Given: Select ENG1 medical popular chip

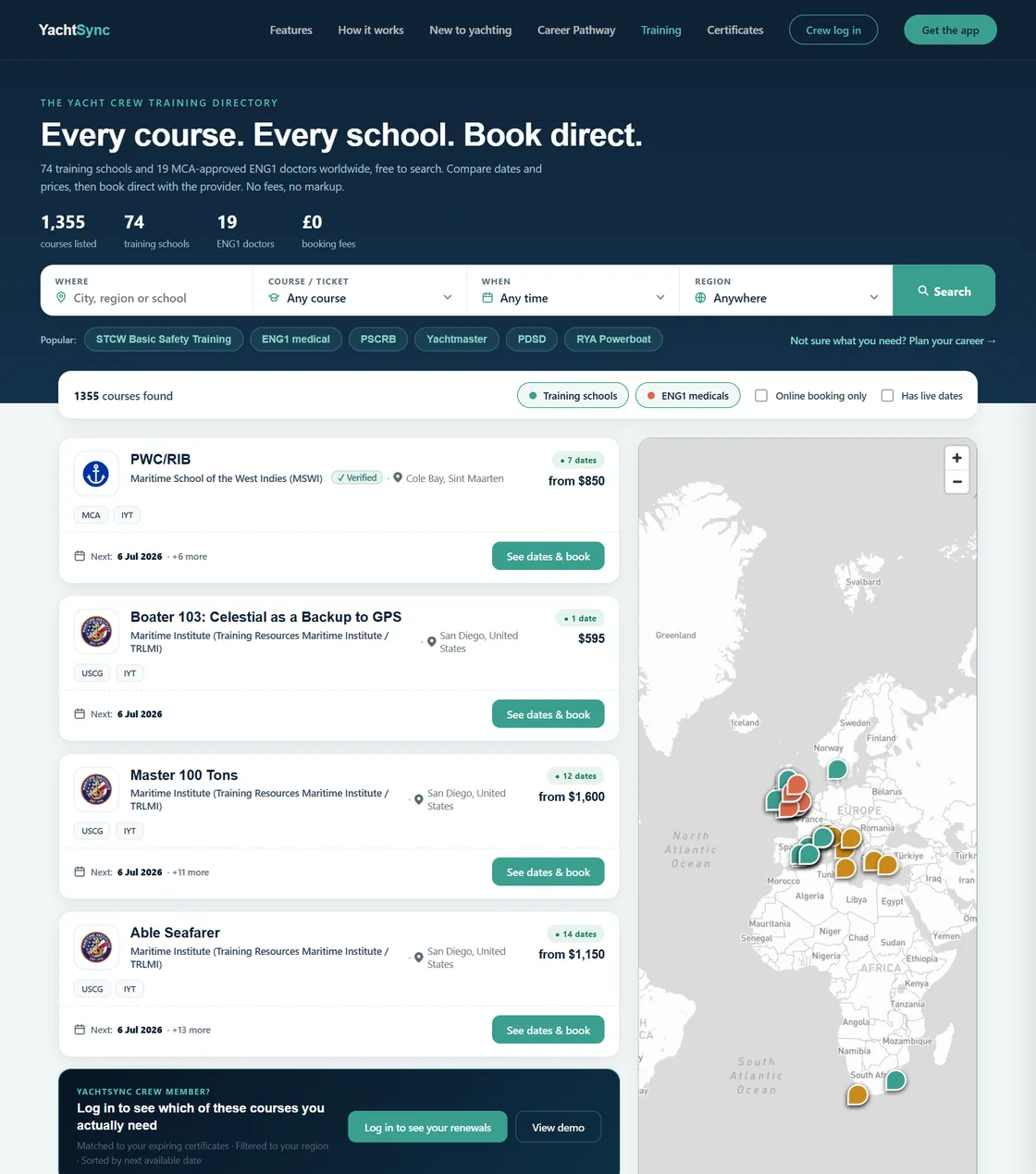Looking at the screenshot, I should (296, 340).
